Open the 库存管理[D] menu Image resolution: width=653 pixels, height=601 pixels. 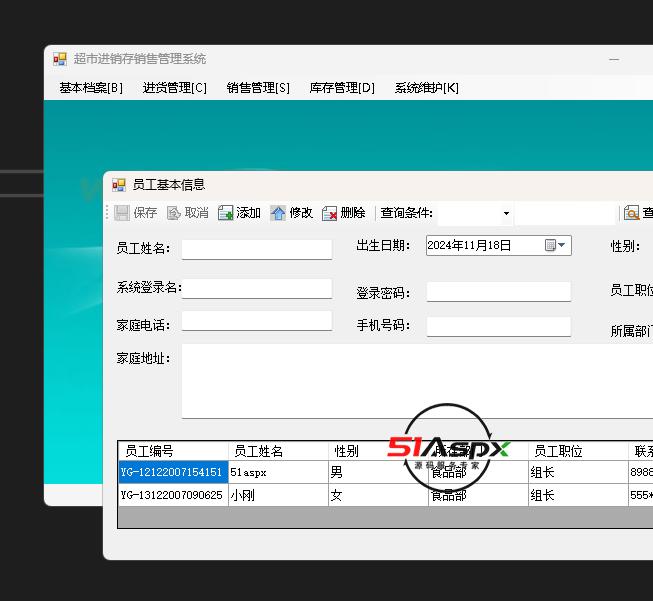click(x=342, y=88)
